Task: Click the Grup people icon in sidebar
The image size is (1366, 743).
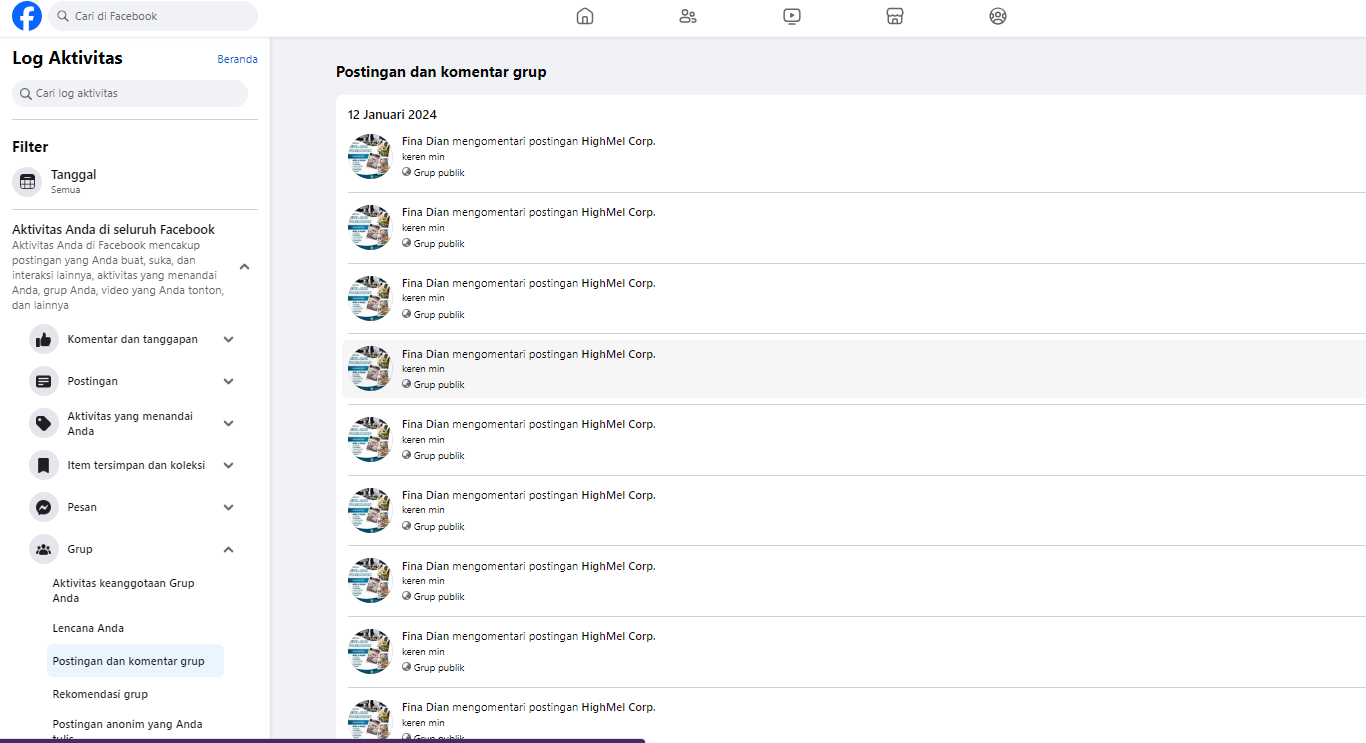Action: coord(44,550)
